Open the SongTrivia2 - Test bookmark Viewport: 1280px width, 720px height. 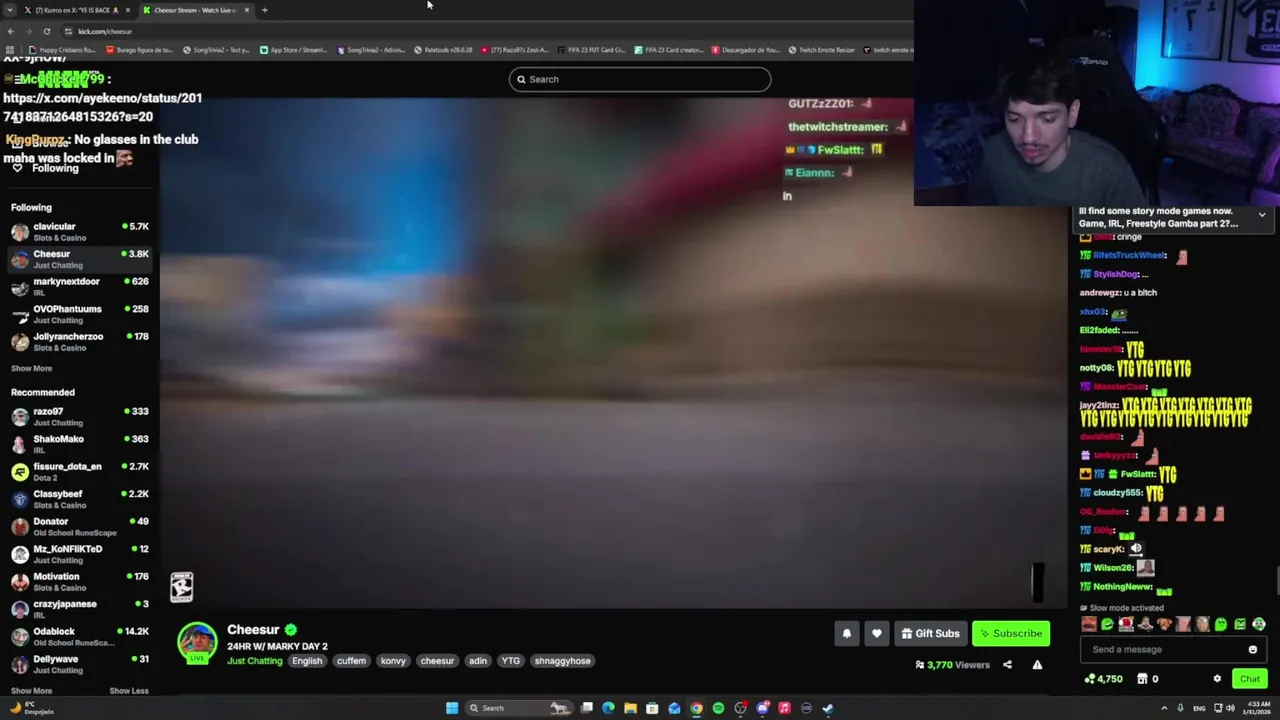click(216, 49)
